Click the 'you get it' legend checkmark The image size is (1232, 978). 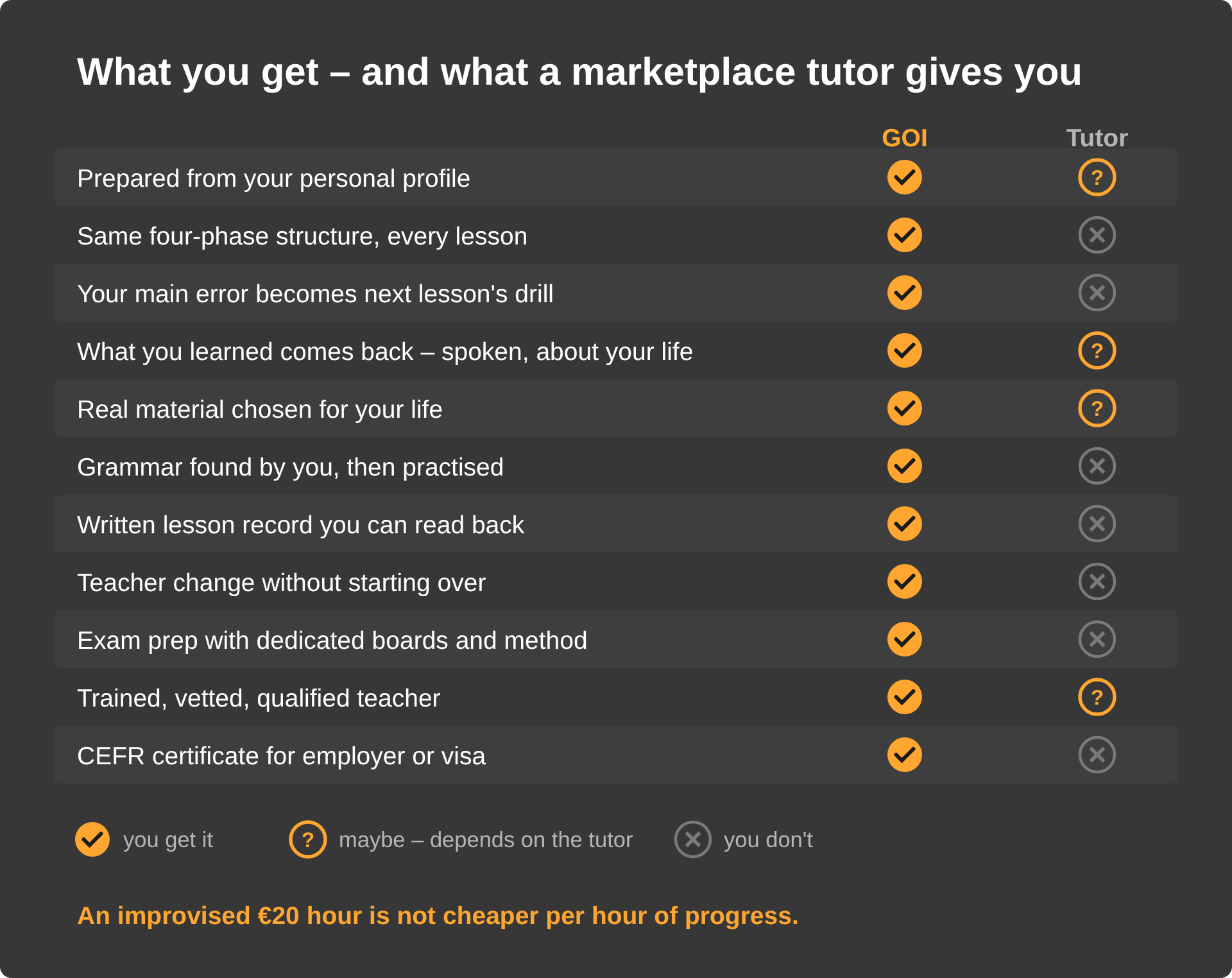click(x=92, y=839)
